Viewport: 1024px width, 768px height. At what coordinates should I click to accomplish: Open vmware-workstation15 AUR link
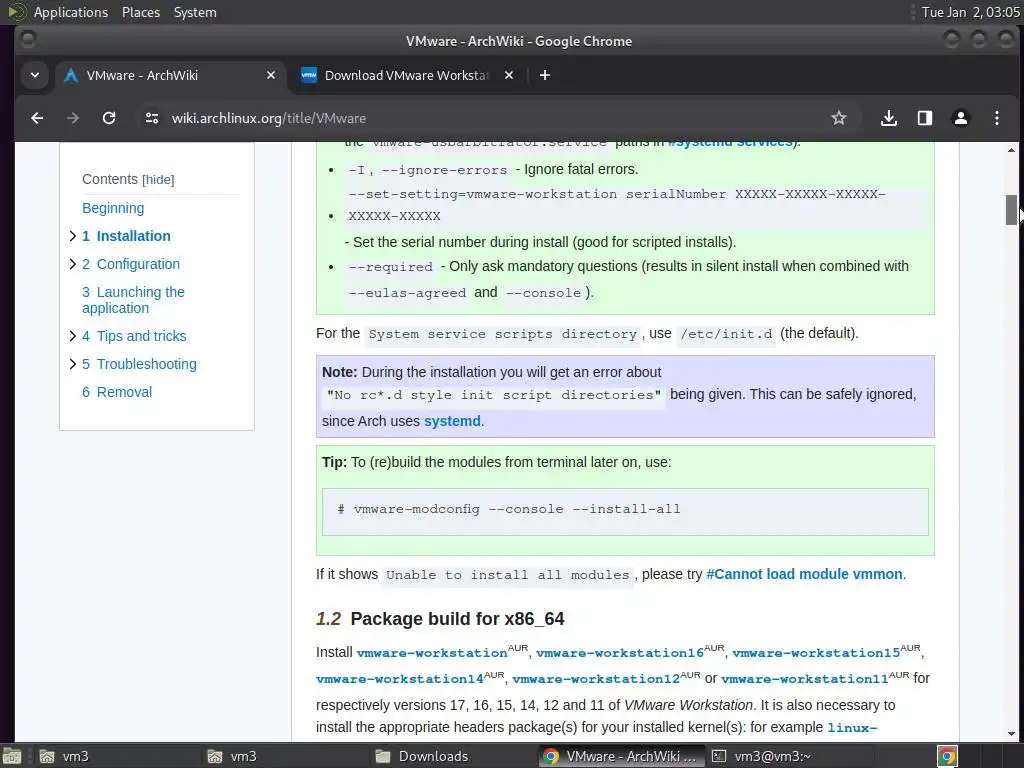[x=816, y=652]
